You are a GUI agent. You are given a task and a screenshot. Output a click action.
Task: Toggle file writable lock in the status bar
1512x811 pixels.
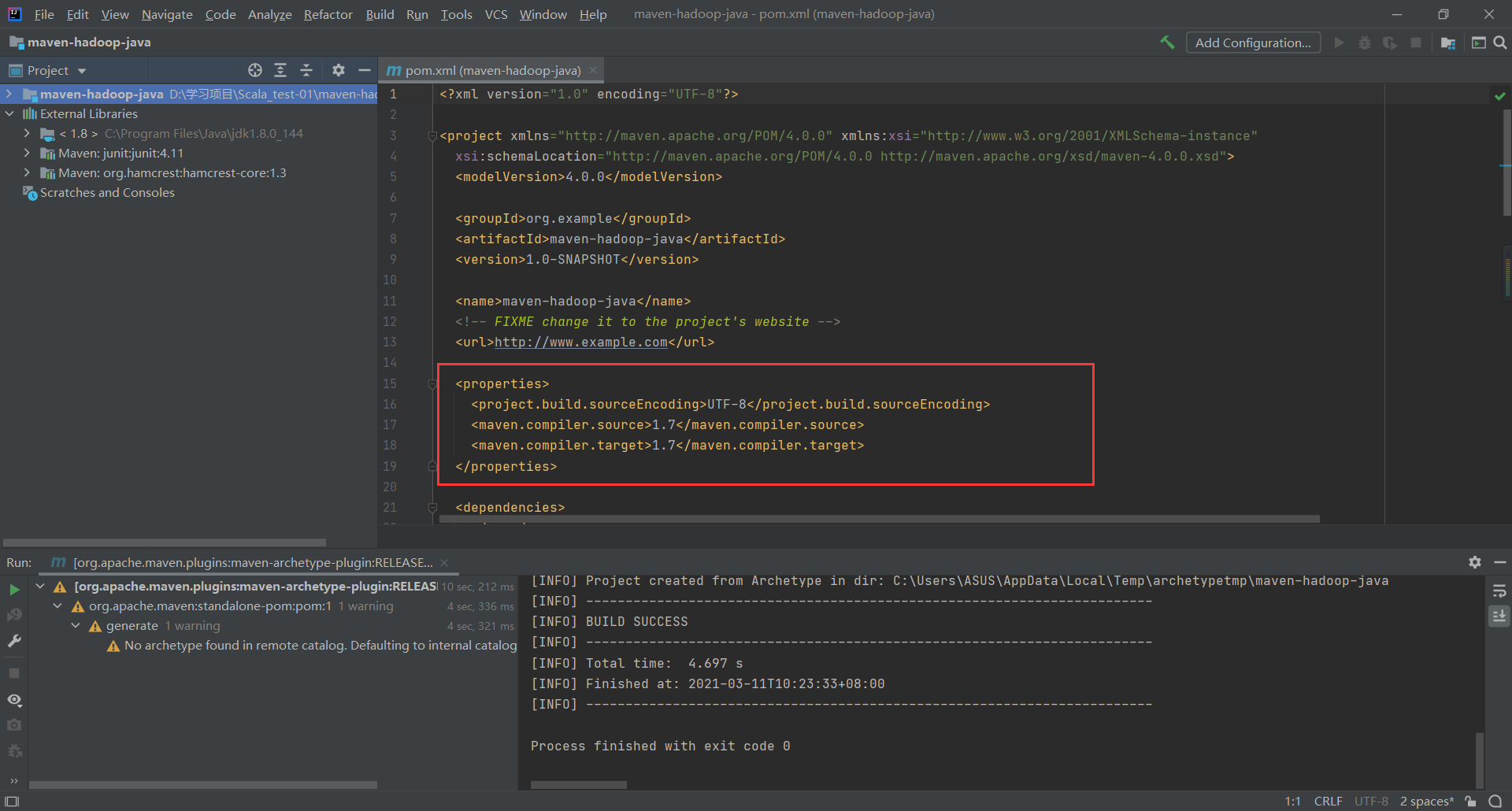tap(1471, 801)
